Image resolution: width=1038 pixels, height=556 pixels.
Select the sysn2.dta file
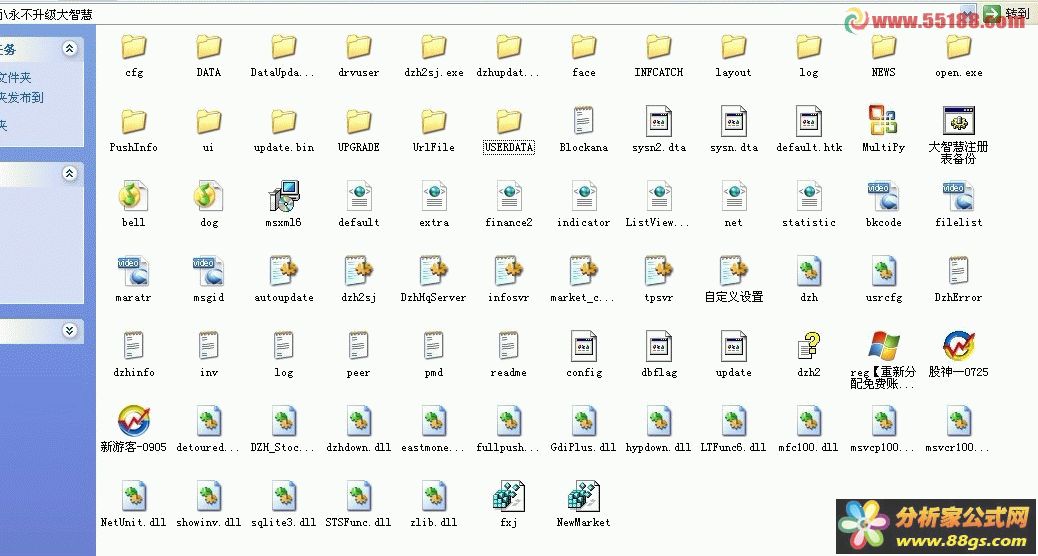(x=659, y=131)
